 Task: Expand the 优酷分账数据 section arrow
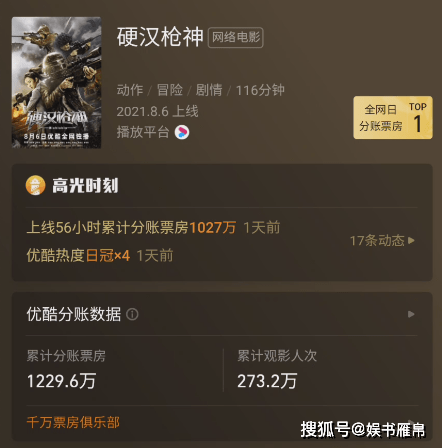pyautogui.click(x=411, y=314)
